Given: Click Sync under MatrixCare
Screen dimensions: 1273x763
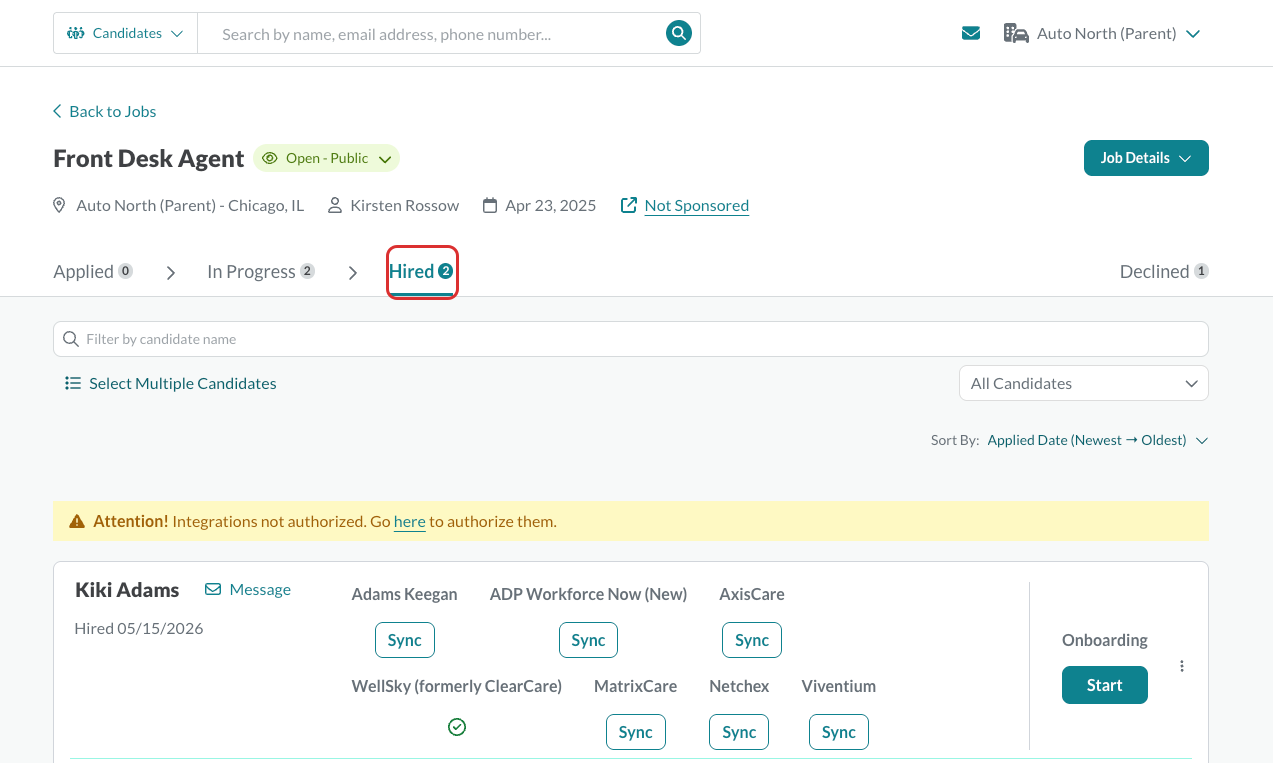Looking at the screenshot, I should click(636, 732).
